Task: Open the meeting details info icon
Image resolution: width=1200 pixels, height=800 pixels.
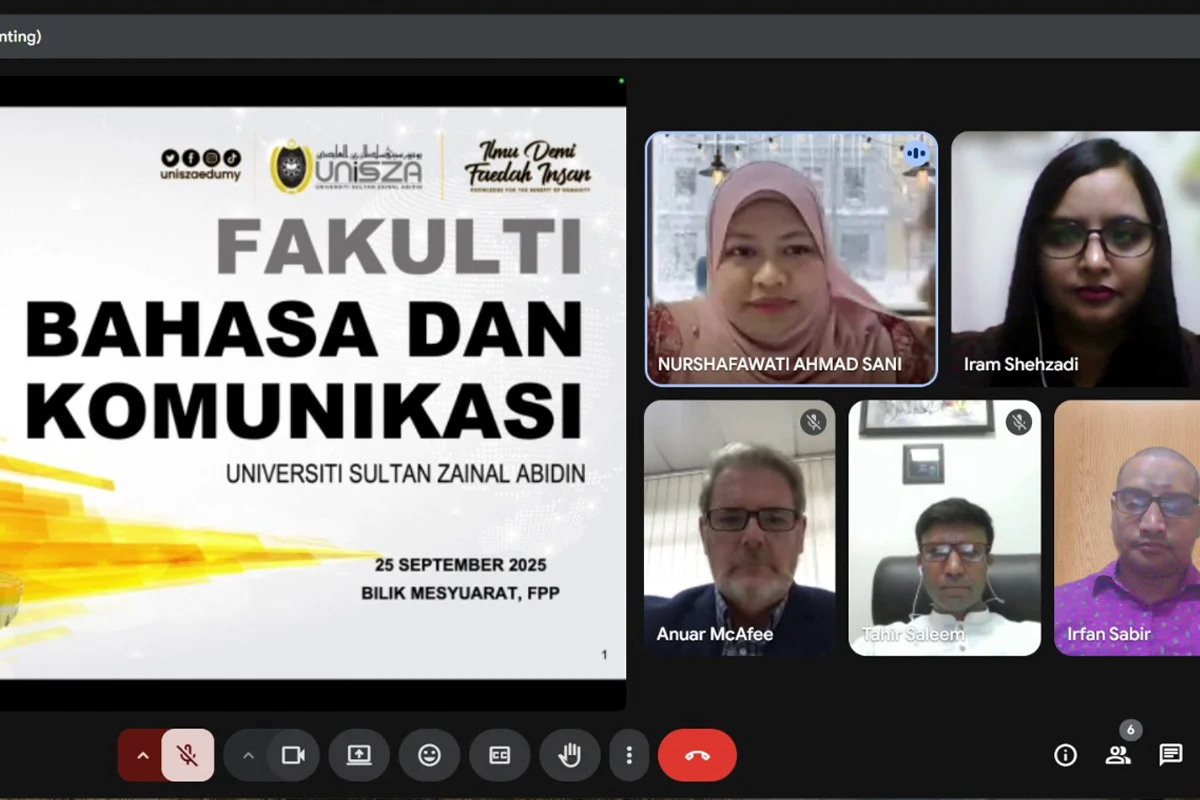Action: click(1065, 755)
